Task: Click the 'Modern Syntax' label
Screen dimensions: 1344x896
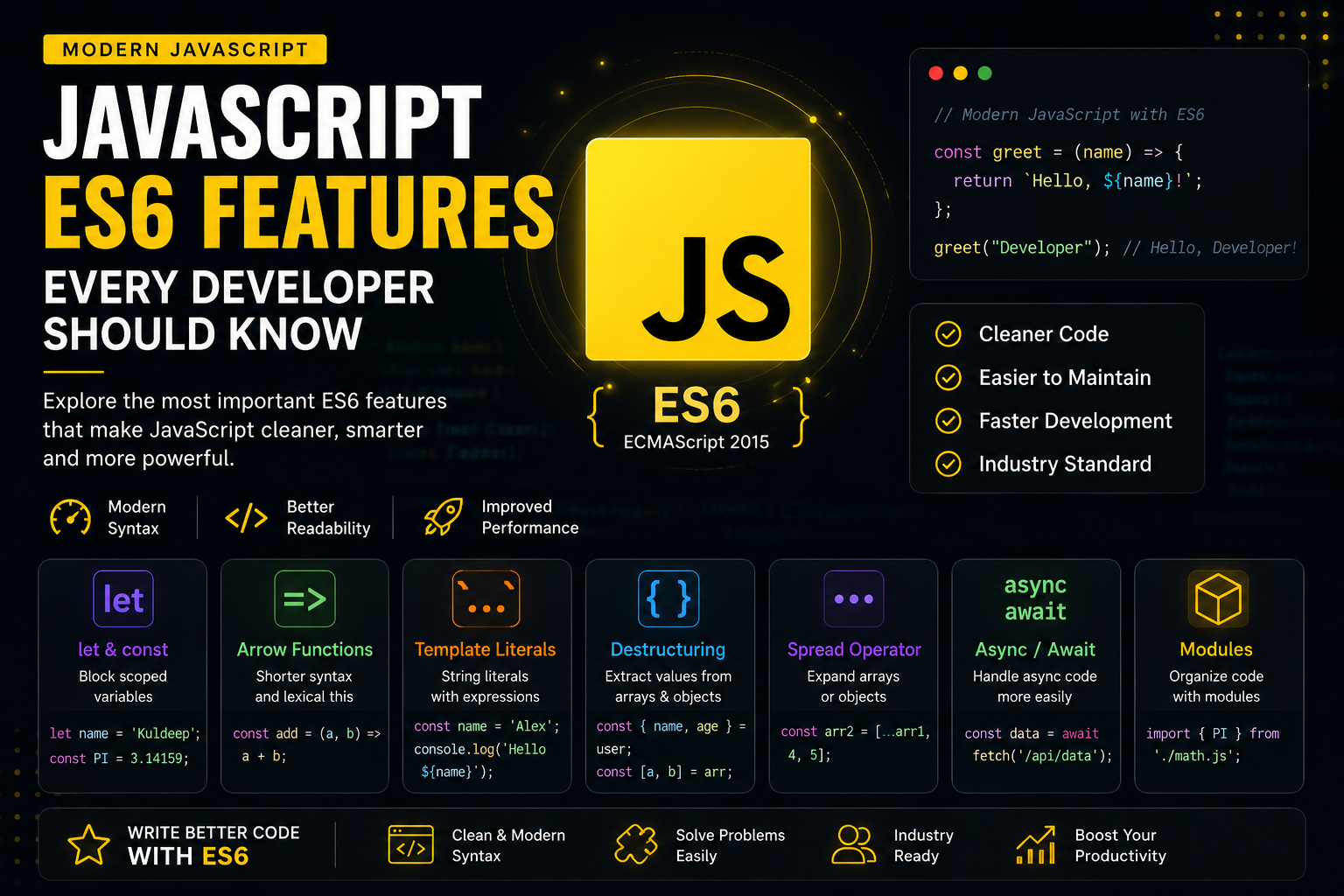Action: point(136,517)
